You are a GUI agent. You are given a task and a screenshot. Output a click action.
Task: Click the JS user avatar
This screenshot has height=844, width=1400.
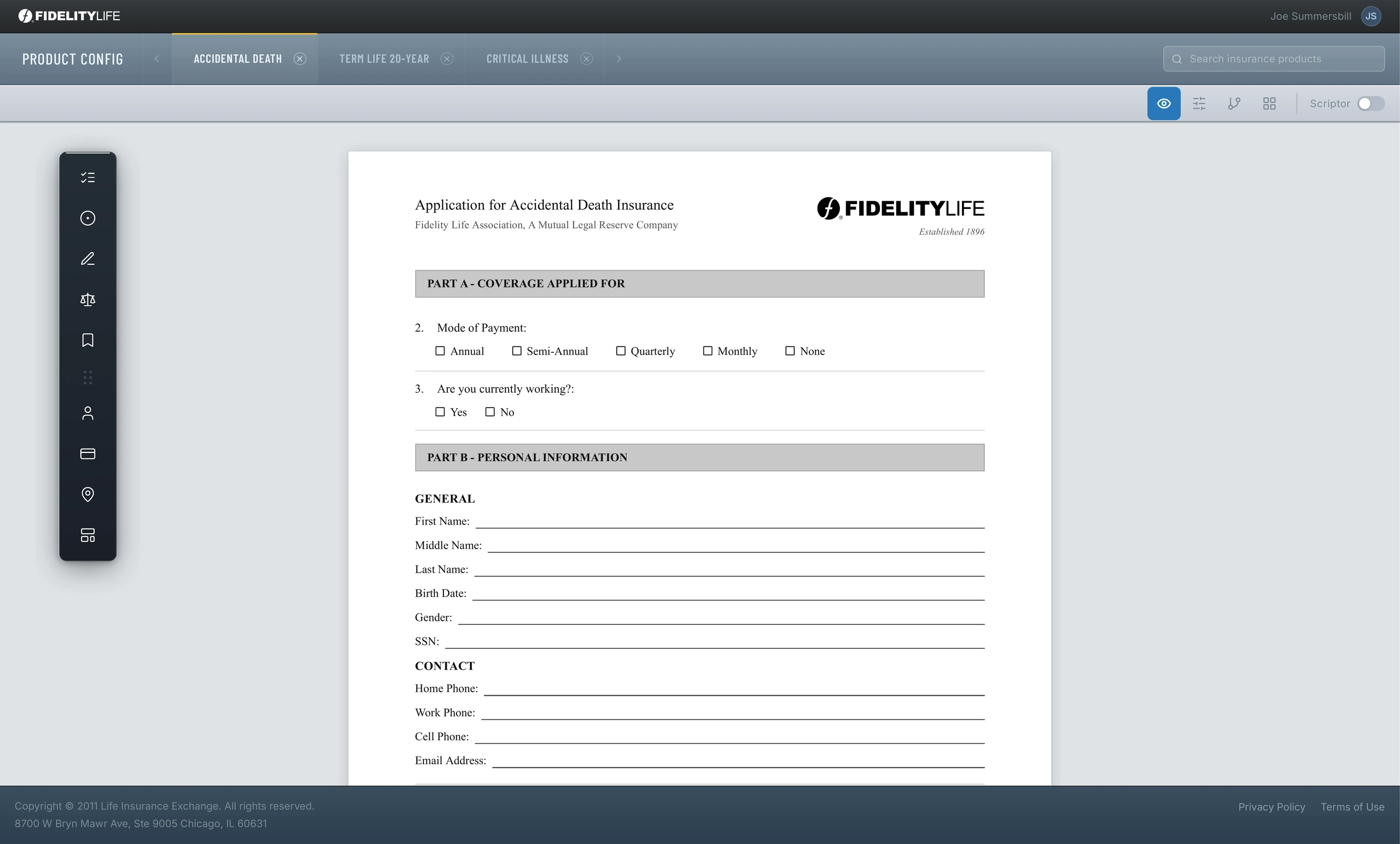pyautogui.click(x=1371, y=16)
